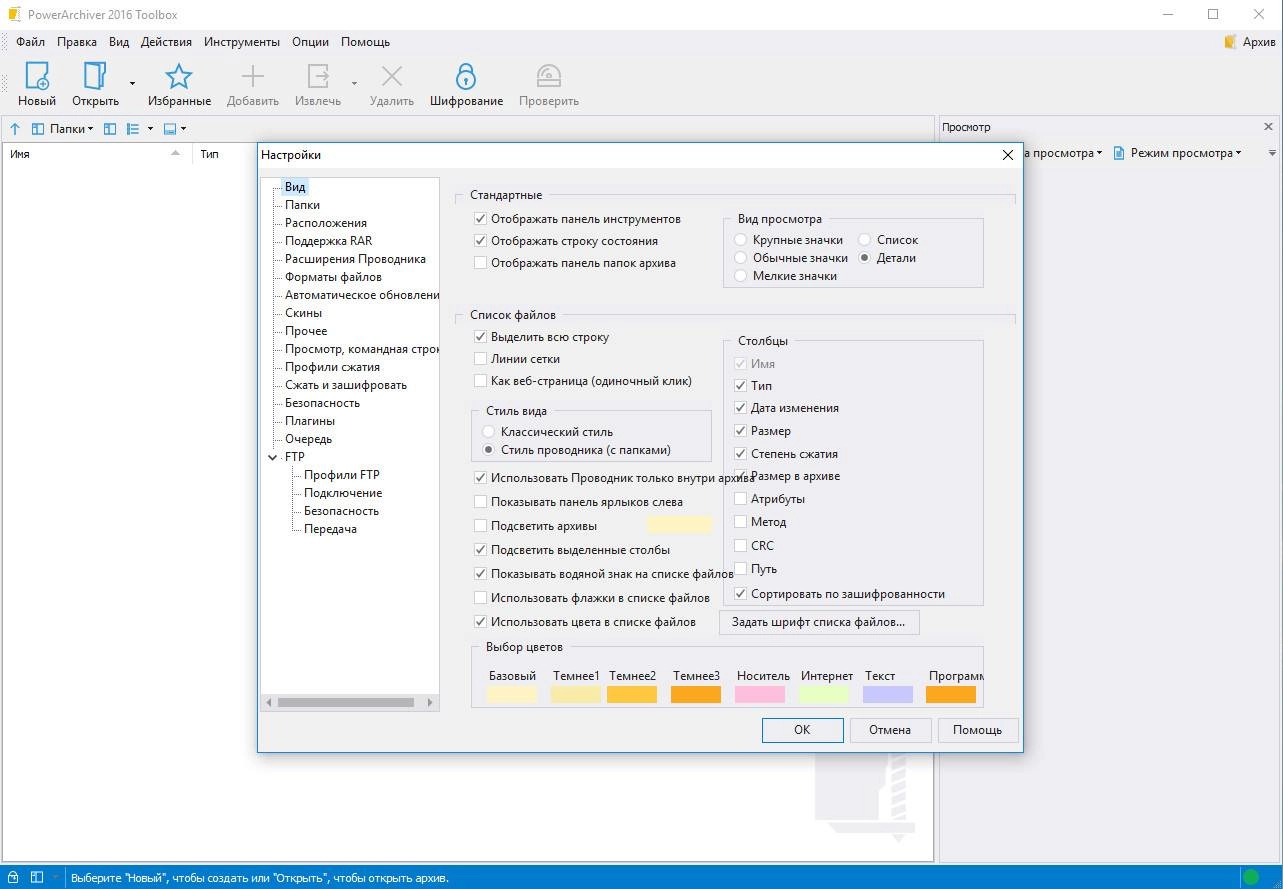Open dropdown arrow next to Открыть

(x=132, y=83)
